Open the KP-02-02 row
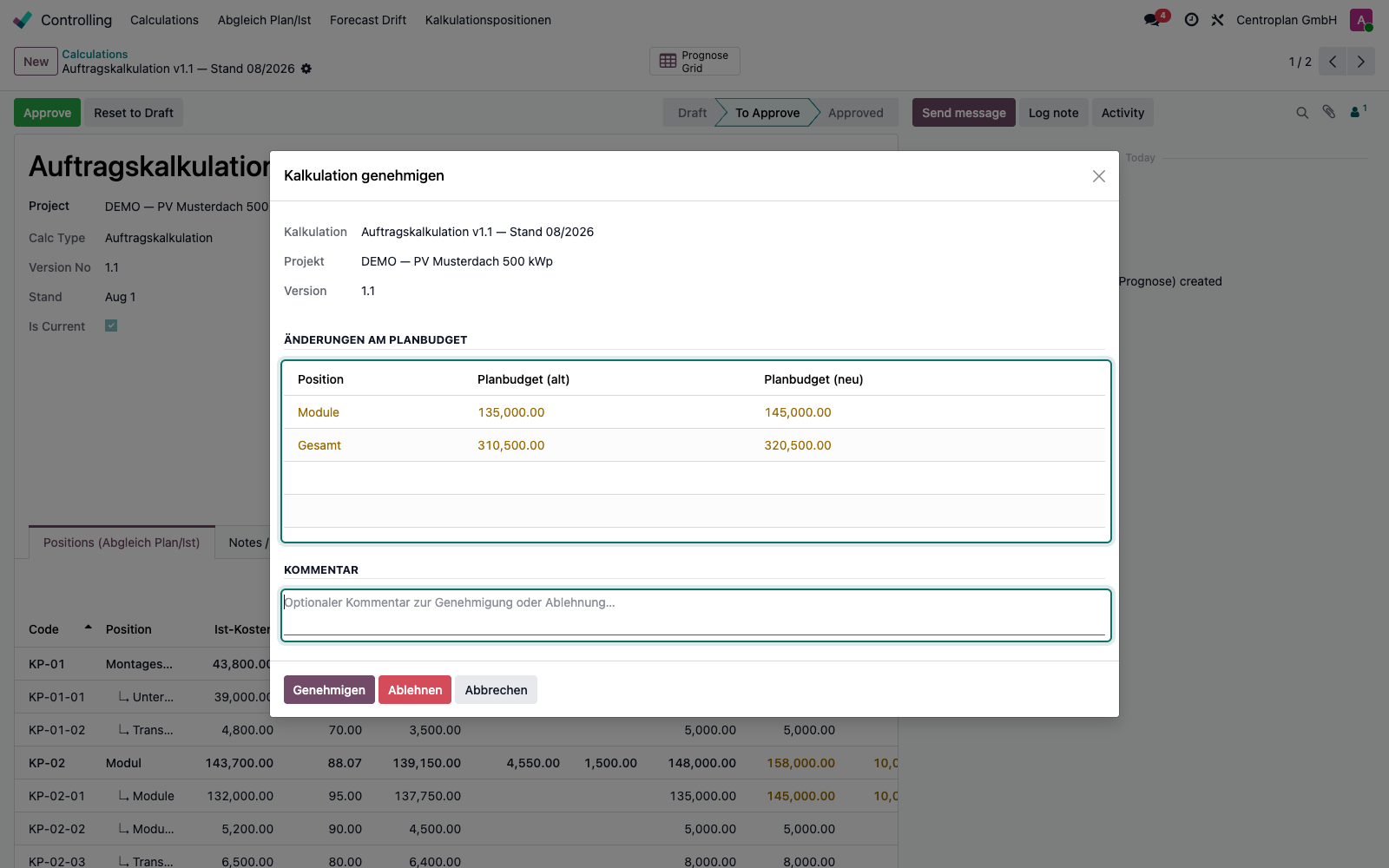Image resolution: width=1389 pixels, height=868 pixels. 456,829
